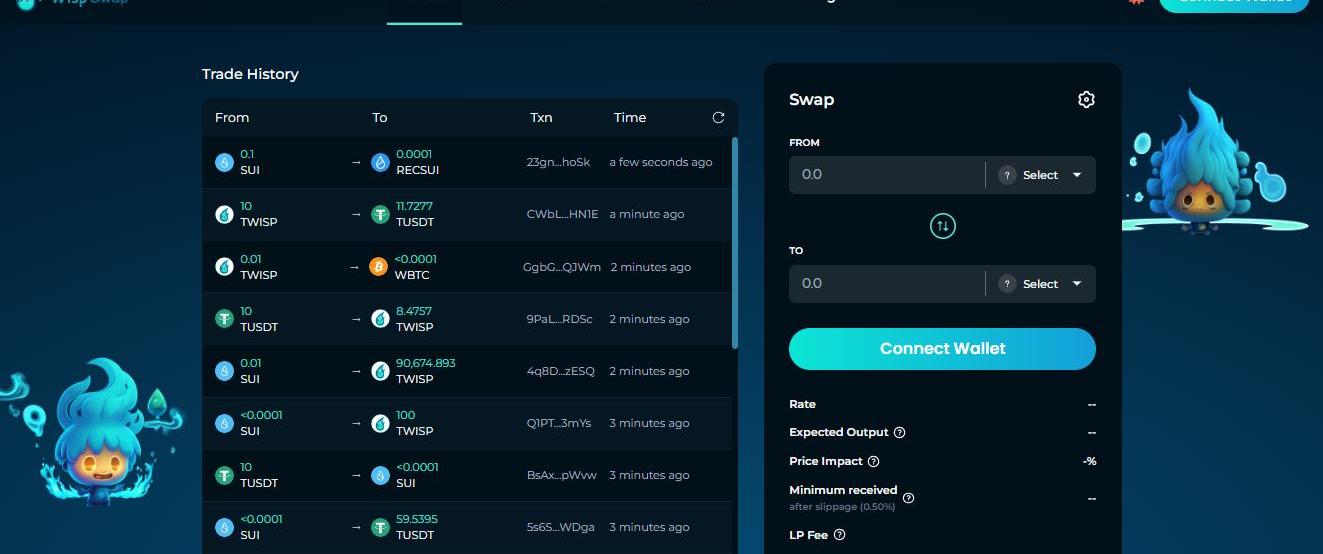Open the FROM token Select dropdown

[1041, 175]
